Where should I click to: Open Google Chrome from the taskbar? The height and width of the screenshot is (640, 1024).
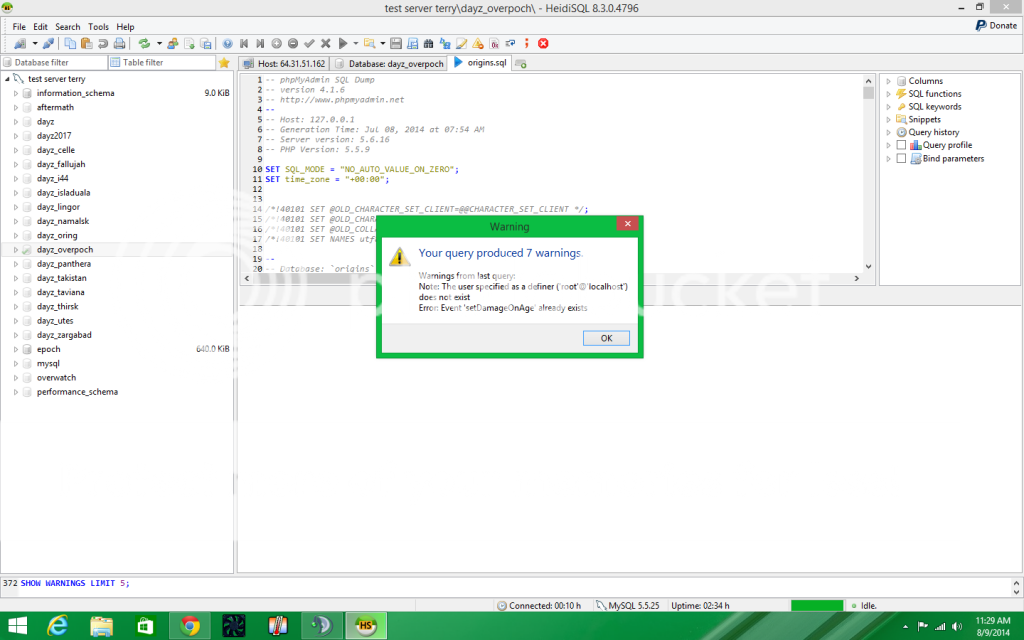[190, 626]
